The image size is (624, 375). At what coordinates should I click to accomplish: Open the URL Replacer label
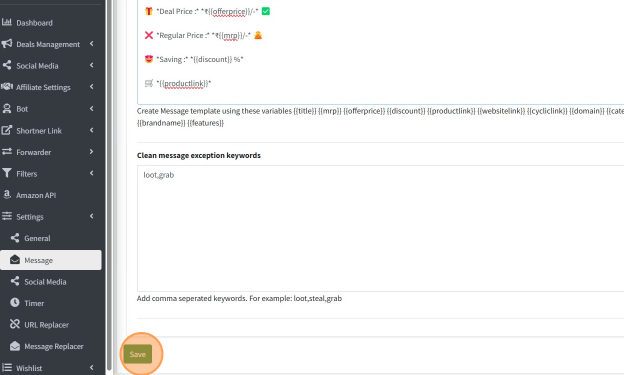(x=47, y=324)
